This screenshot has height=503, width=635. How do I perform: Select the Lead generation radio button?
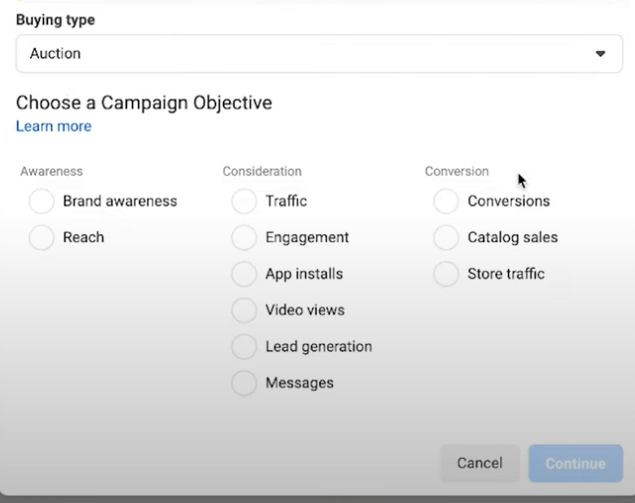pos(244,347)
